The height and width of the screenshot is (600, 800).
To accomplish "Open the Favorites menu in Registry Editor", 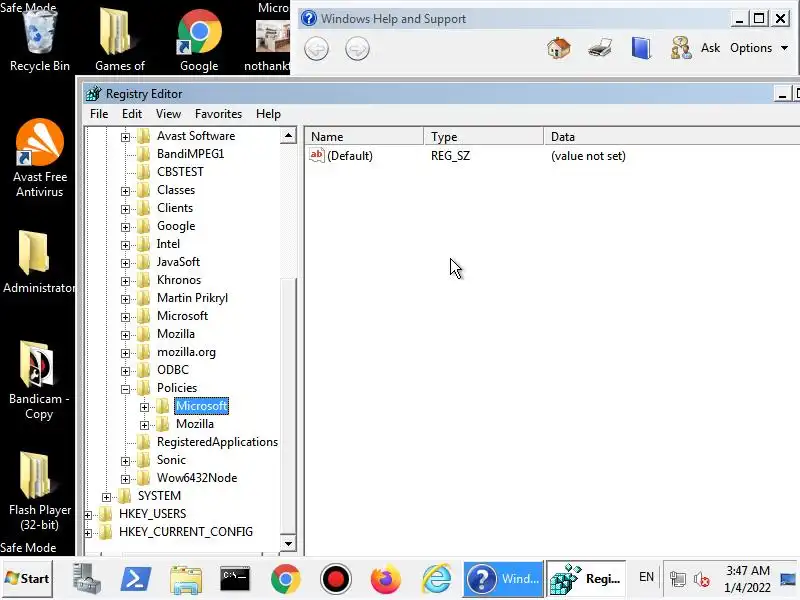I will click(218, 114).
